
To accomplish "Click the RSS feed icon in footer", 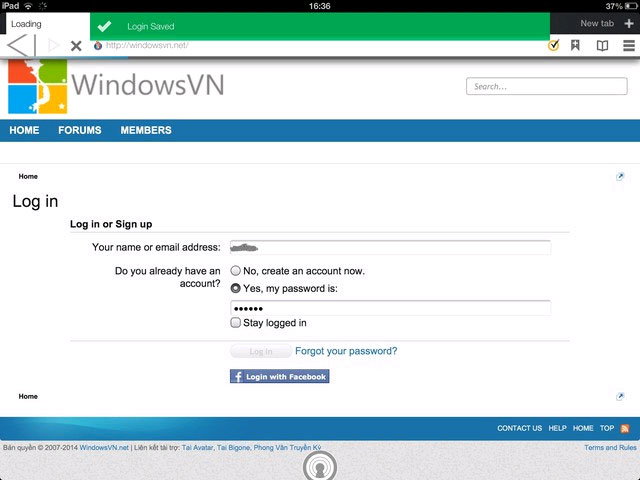I will pos(625,428).
